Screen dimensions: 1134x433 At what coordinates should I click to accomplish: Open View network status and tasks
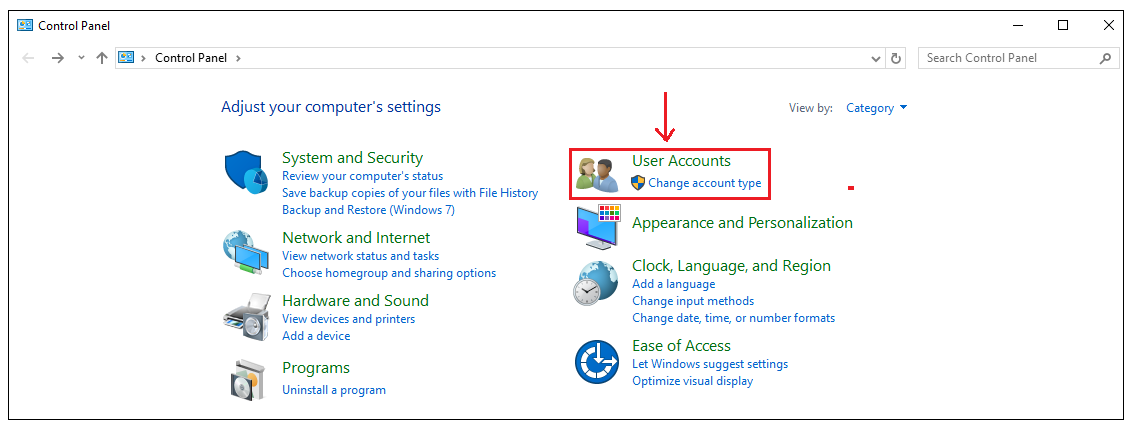[x=360, y=256]
